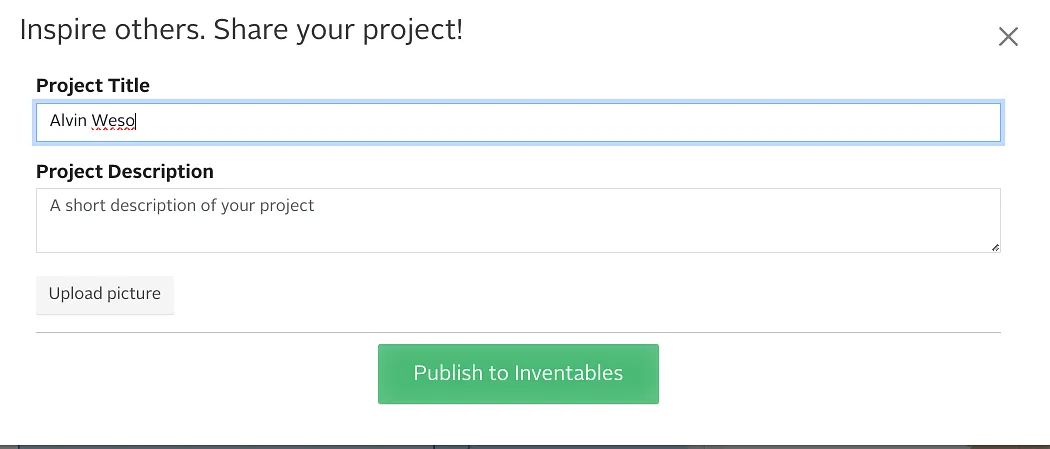Viewport: 1050px width, 449px height.
Task: Click the Upload picture button
Action: click(105, 294)
